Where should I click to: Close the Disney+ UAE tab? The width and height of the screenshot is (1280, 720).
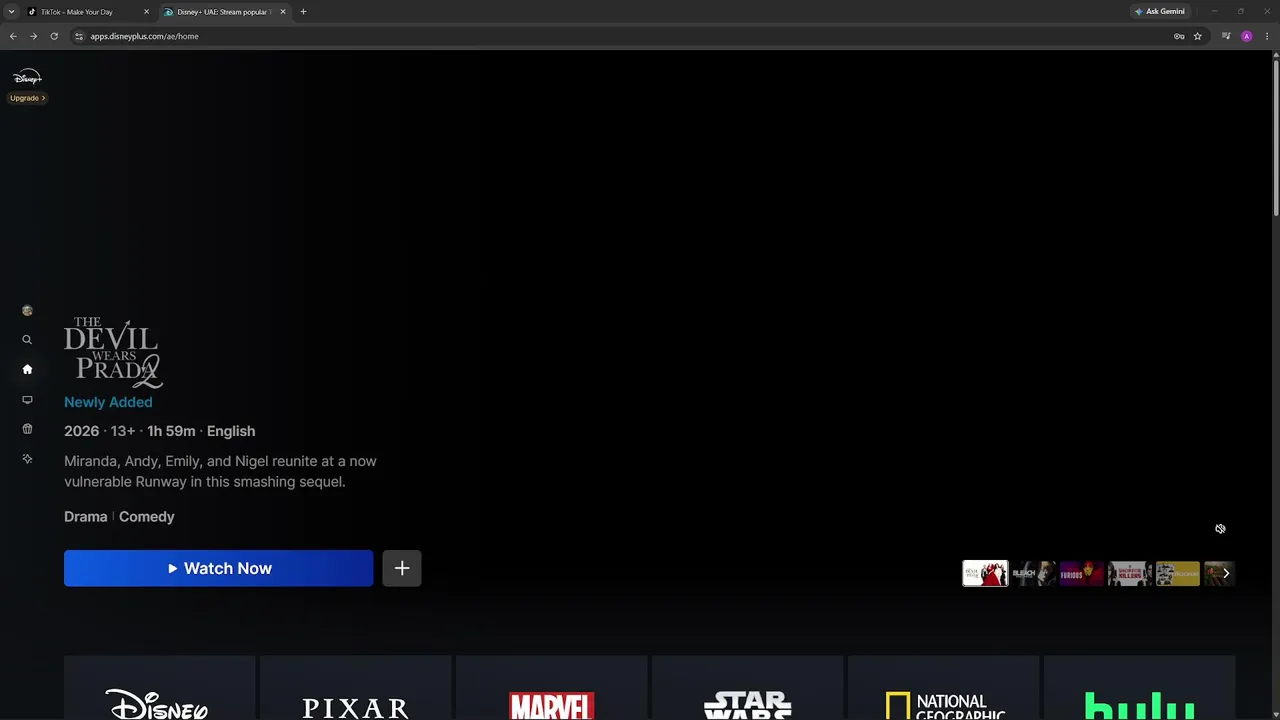(283, 12)
